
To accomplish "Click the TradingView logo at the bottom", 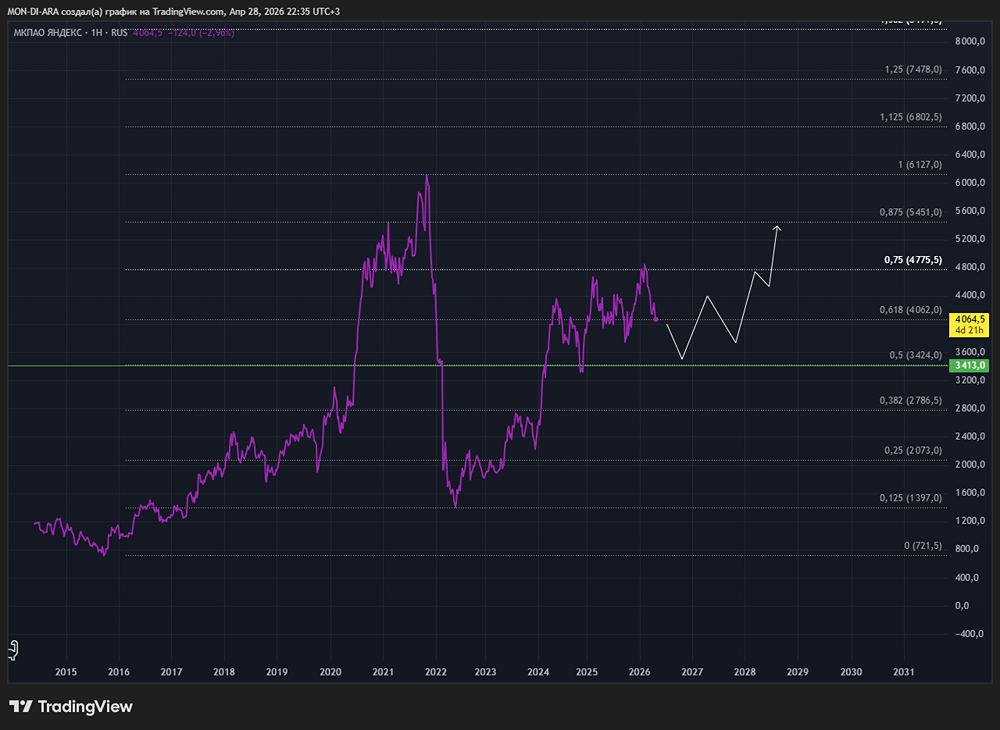I will click(71, 706).
